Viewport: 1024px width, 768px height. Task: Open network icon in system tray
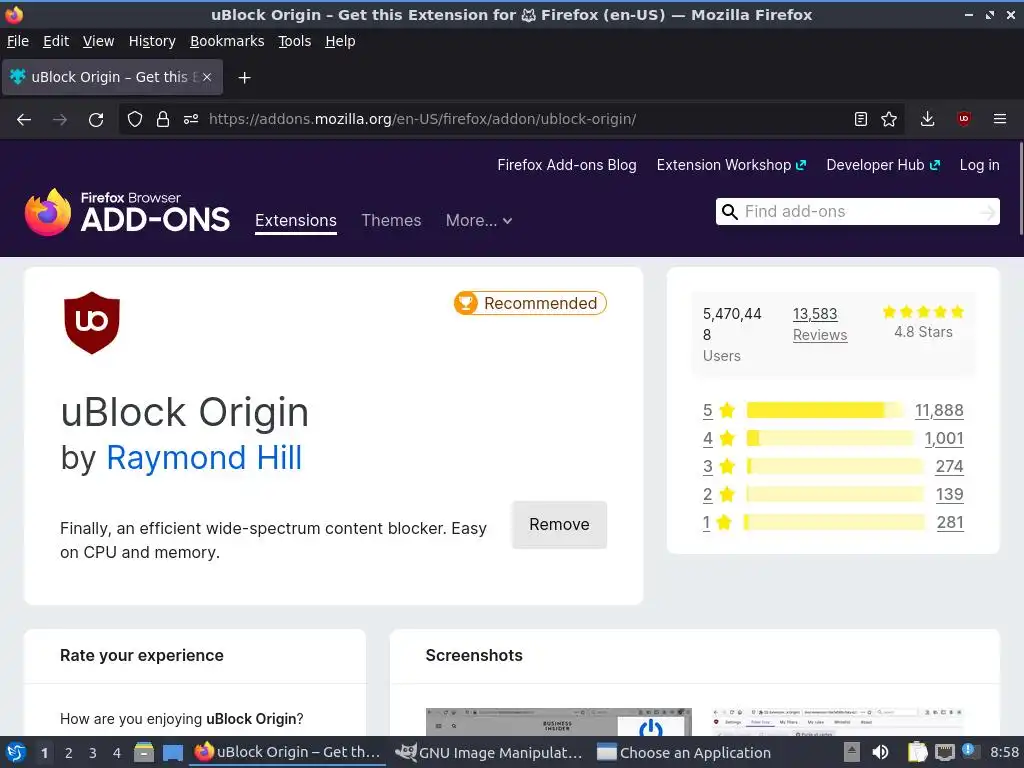click(x=944, y=752)
